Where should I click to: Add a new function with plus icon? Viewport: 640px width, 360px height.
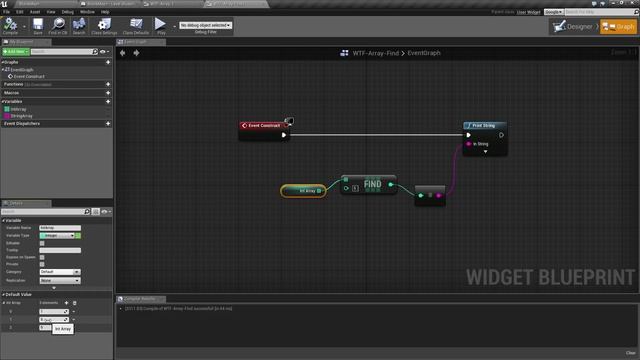pyautogui.click(x=108, y=84)
